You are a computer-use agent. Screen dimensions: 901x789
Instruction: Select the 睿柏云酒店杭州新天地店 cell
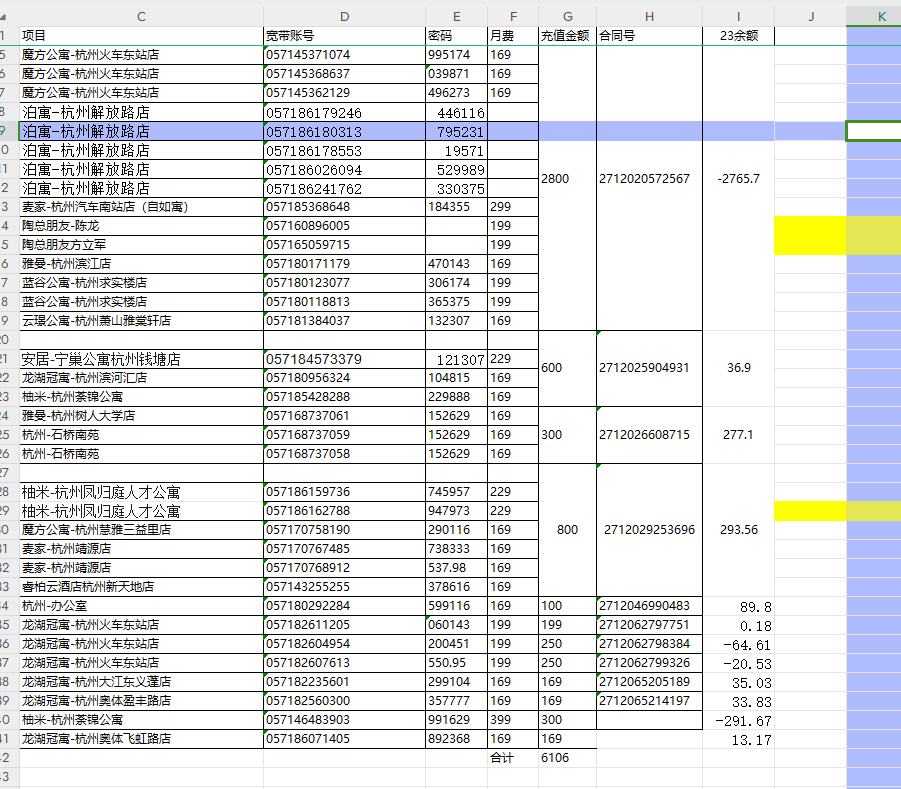coord(141,587)
